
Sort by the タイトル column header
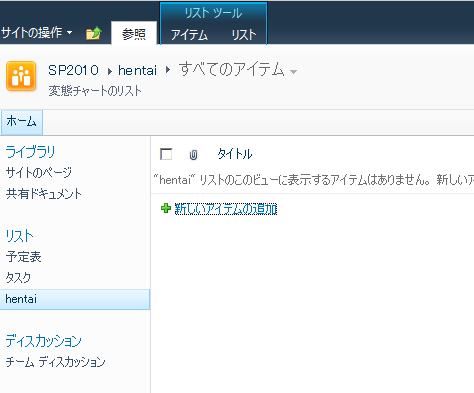(x=235, y=154)
